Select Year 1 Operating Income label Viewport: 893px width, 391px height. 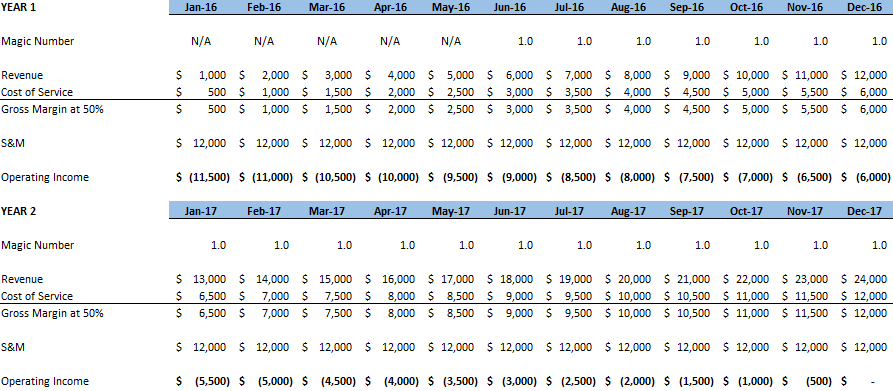(45, 178)
